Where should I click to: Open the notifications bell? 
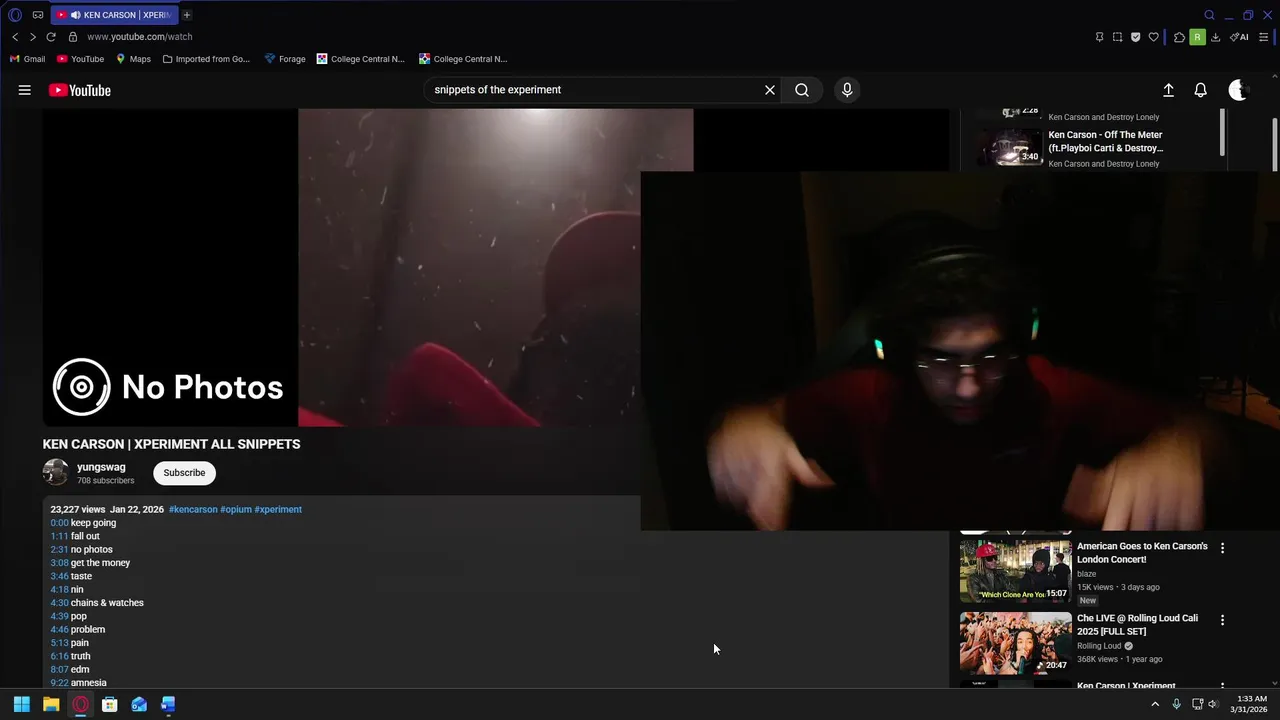point(1201,90)
